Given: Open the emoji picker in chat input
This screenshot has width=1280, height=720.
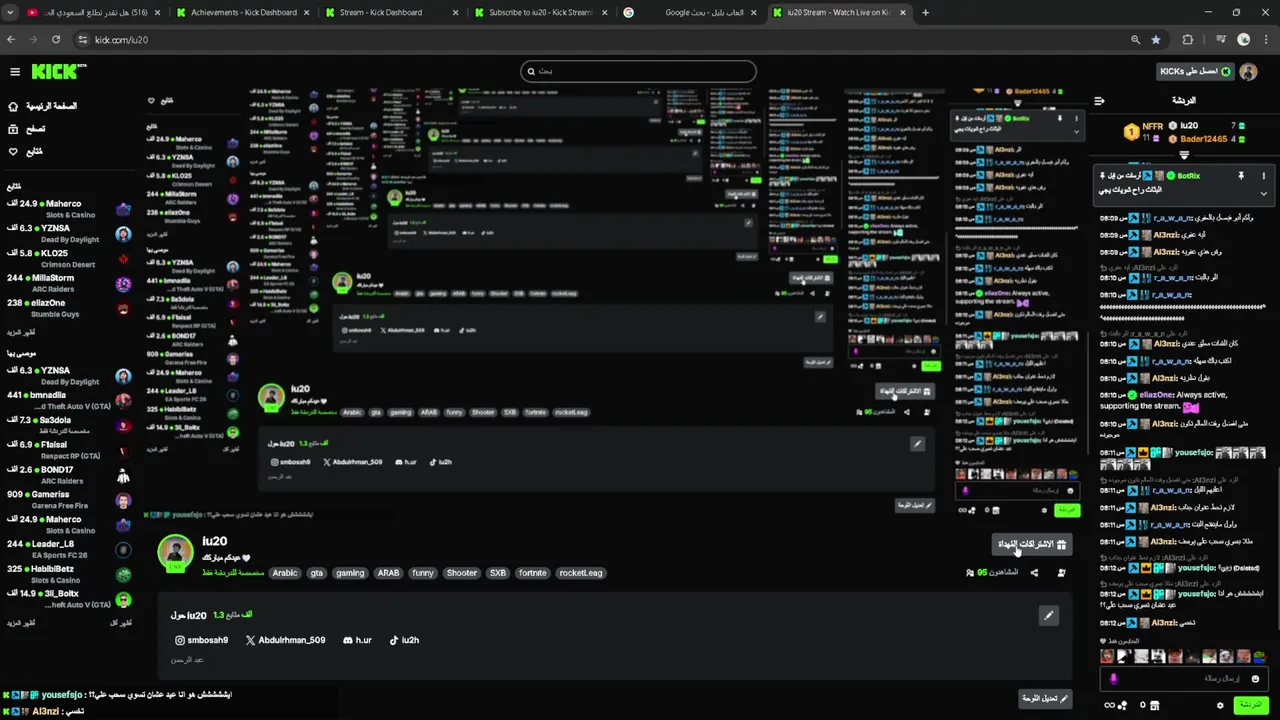Looking at the screenshot, I should pos(1256,679).
